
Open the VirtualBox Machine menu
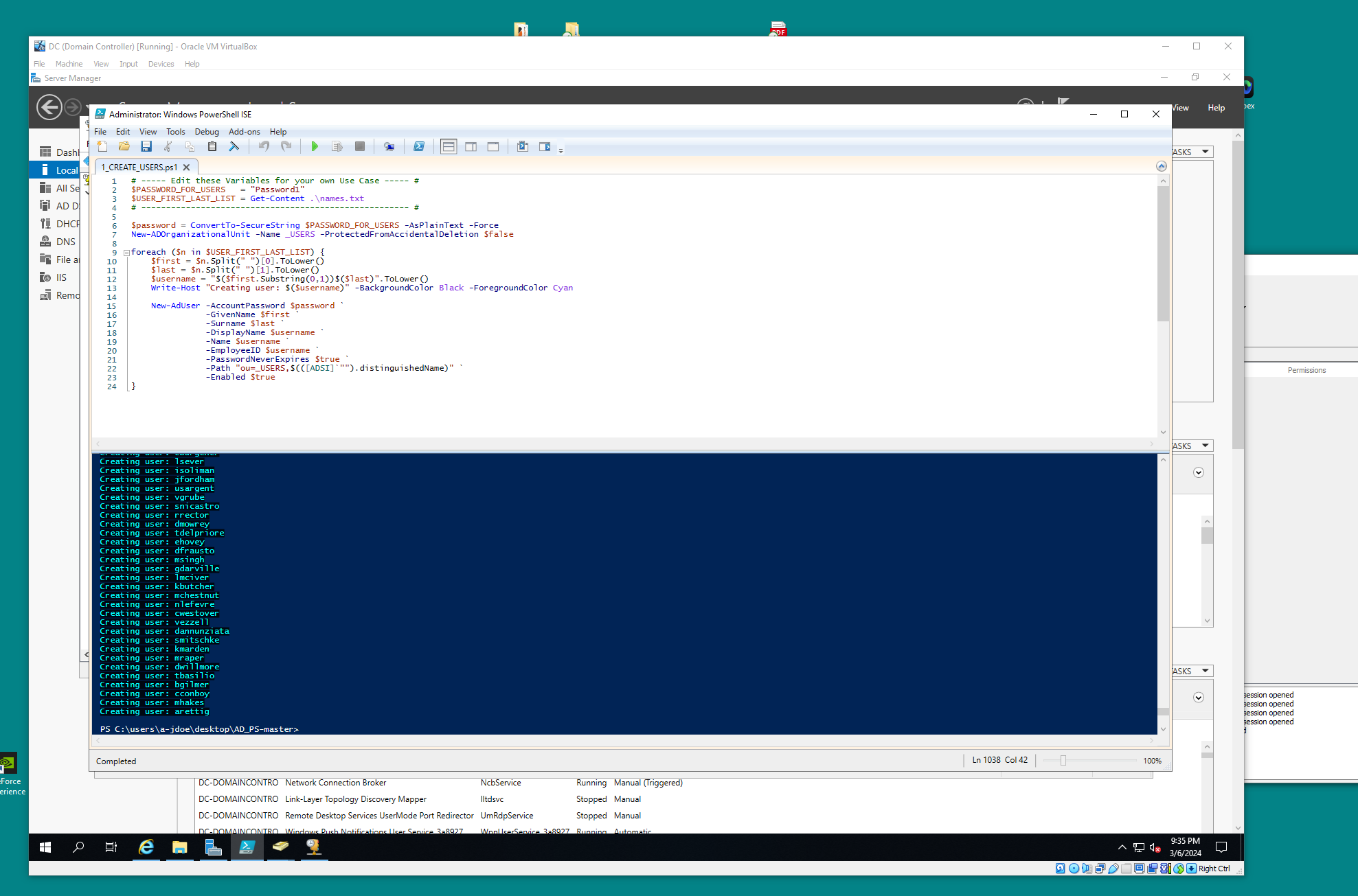tap(69, 64)
